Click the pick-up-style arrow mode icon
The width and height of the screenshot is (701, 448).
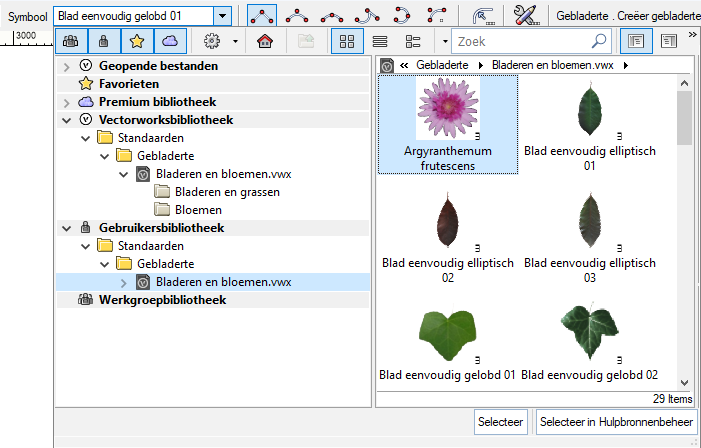pos(483,16)
